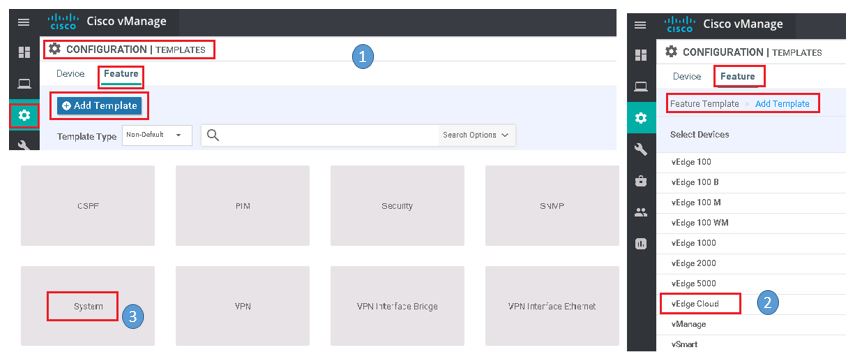Select vEdge 100 WM device
Image resolution: width=851 pixels, height=361 pixels.
(x=752, y=223)
